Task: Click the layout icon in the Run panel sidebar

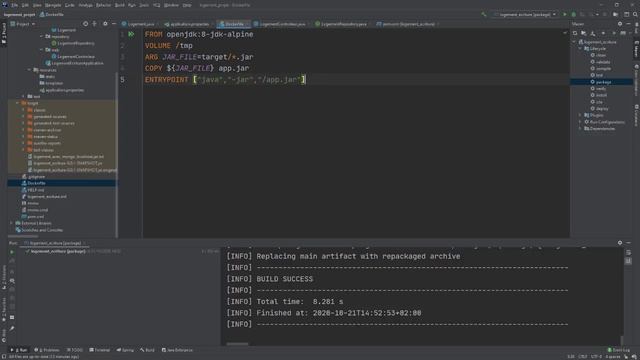Action: coord(12,317)
